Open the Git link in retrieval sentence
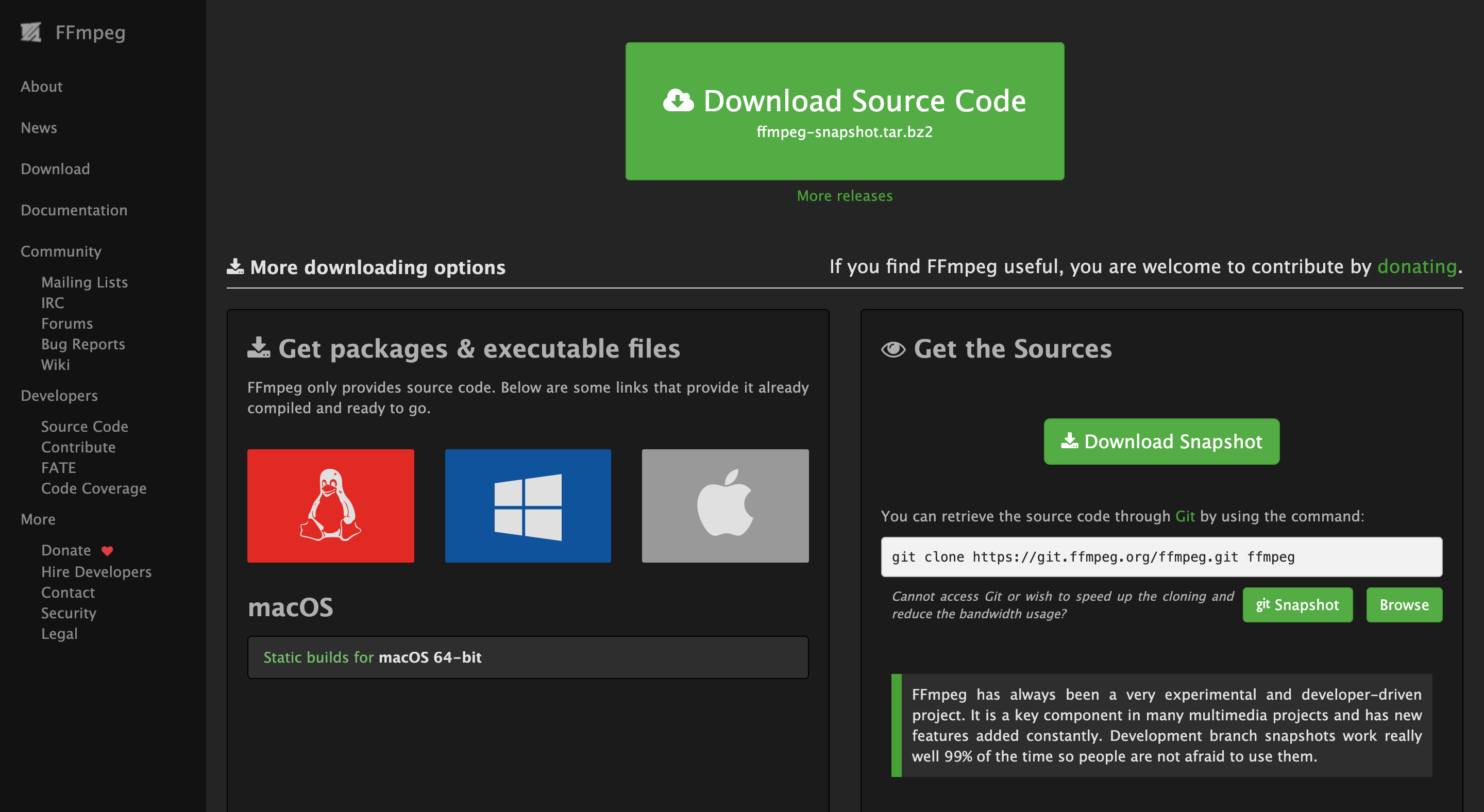This screenshot has height=812, width=1484. click(1185, 517)
